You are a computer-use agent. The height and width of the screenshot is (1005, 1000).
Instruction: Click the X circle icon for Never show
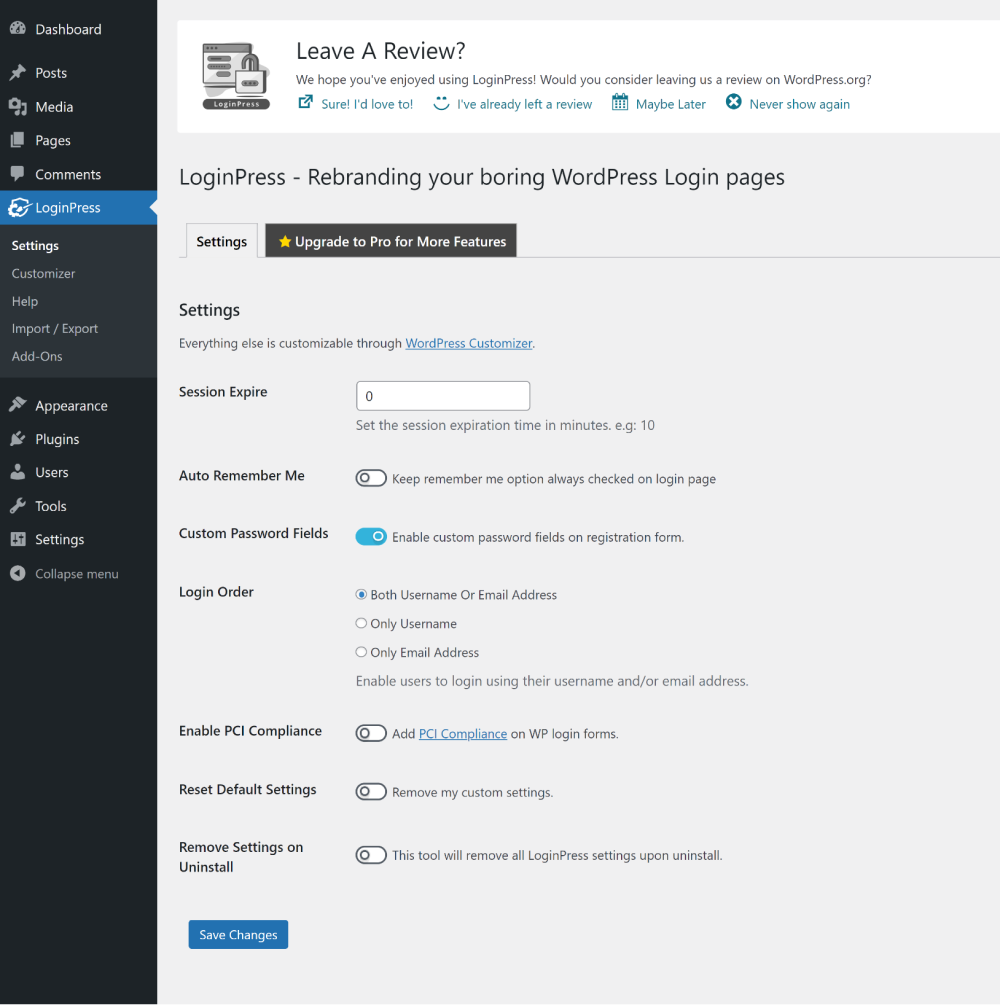733,102
